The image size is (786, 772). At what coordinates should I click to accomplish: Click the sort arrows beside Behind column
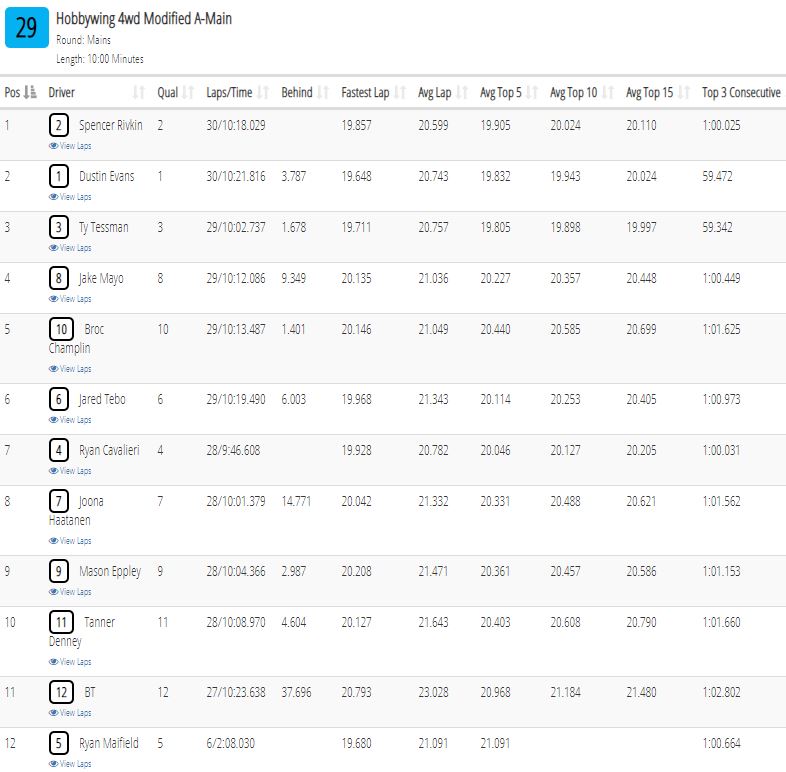pos(323,92)
